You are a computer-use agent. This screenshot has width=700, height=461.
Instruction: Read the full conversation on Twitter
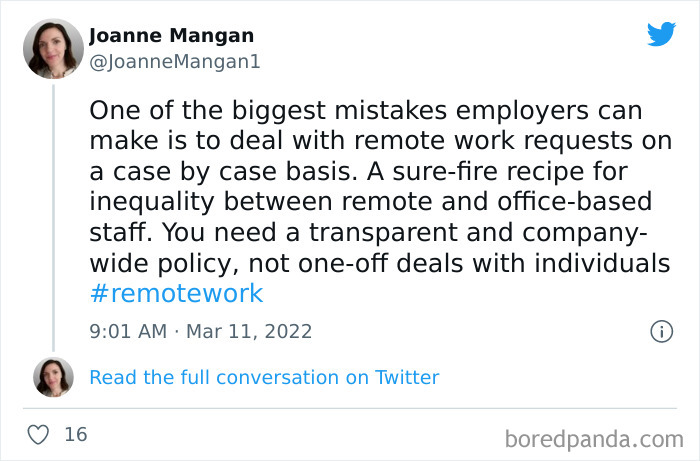click(x=264, y=377)
